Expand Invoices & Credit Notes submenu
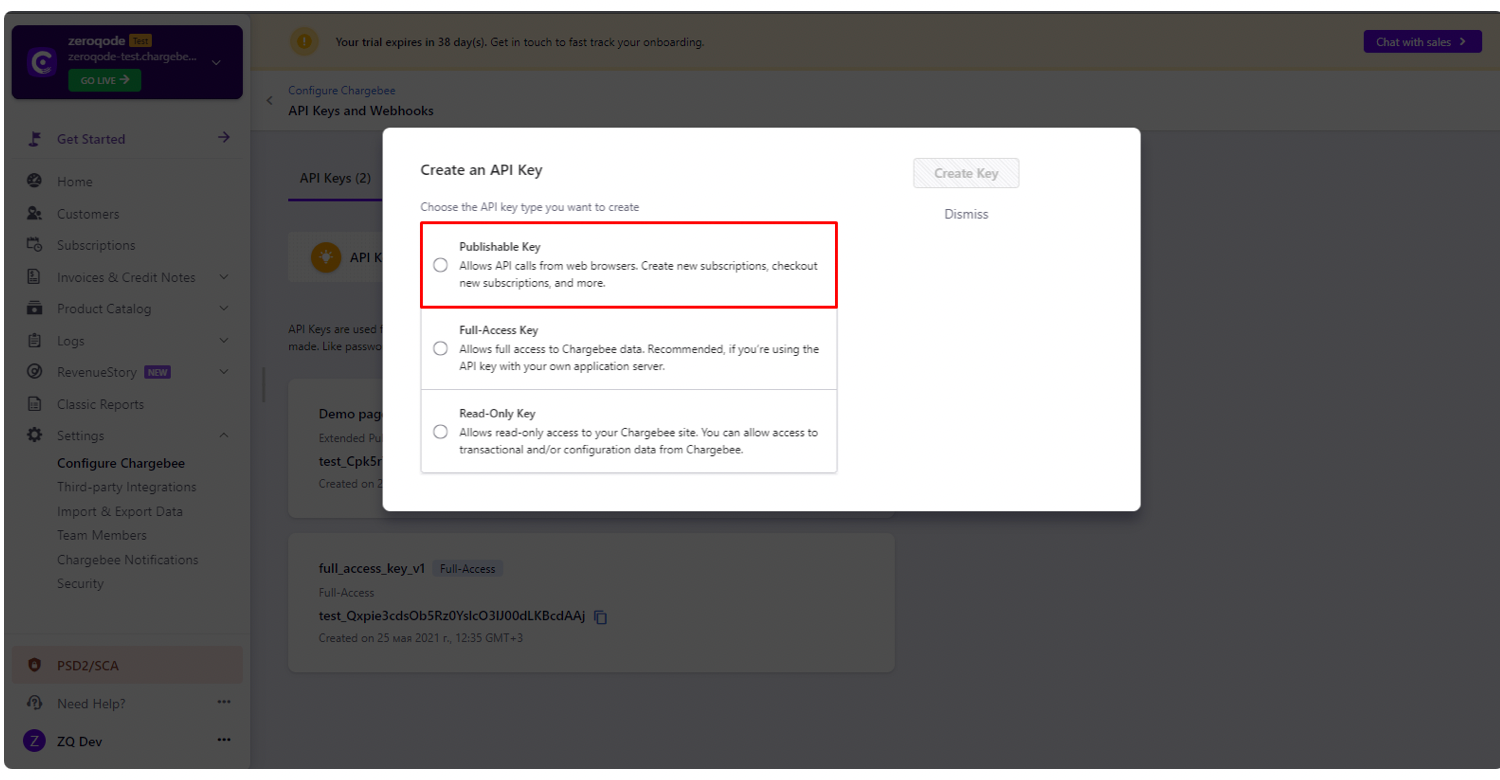Screen dimensions: 1500x780 click(x=224, y=277)
